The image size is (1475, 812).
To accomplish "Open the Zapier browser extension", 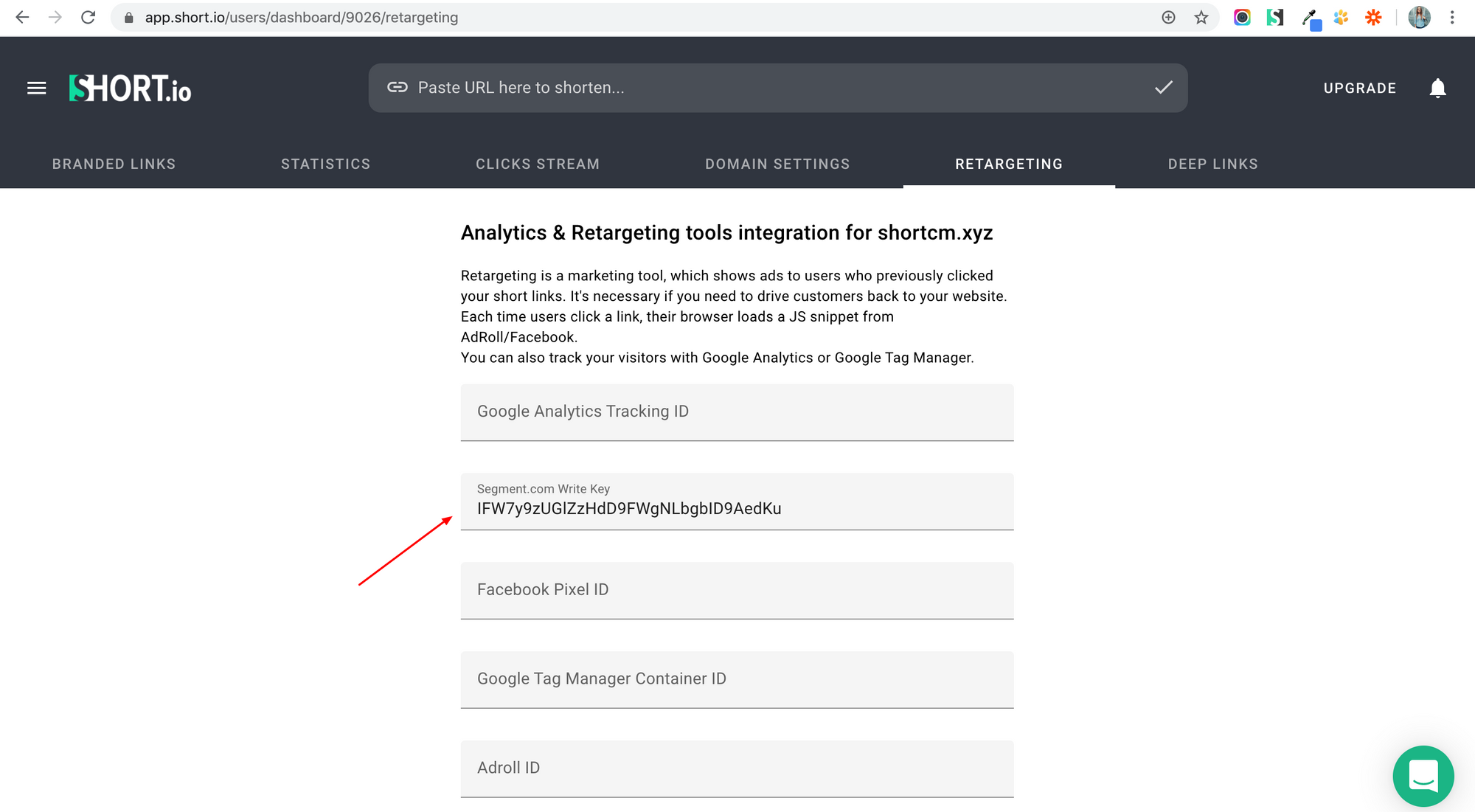I will [1373, 17].
